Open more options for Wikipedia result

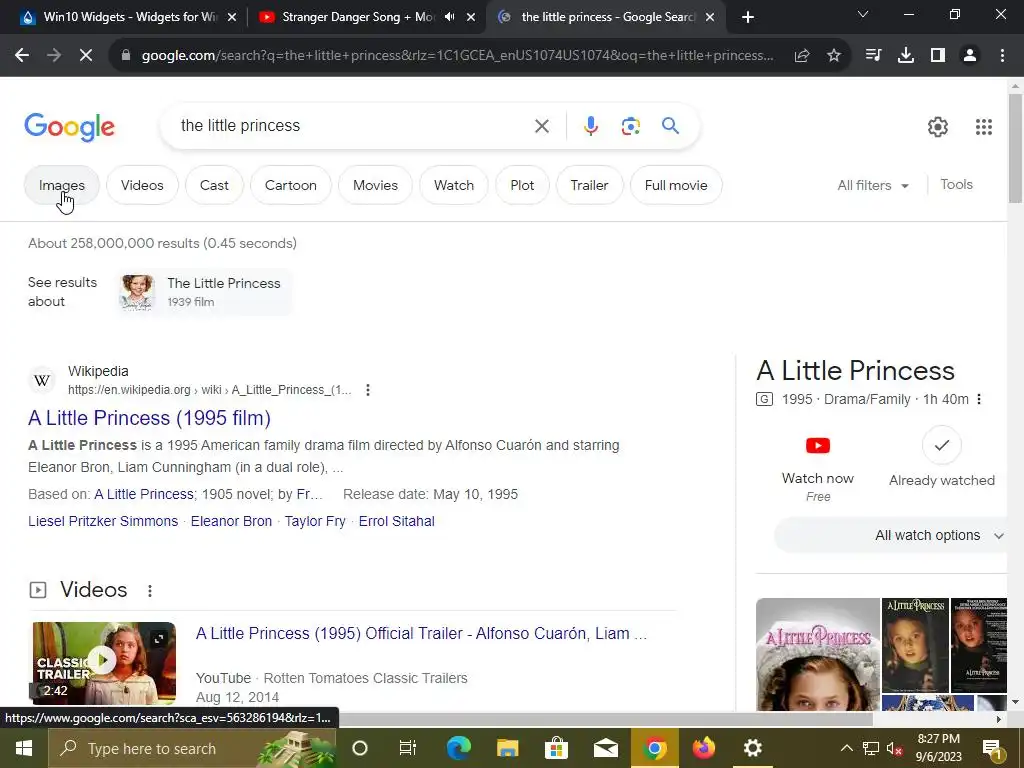point(368,390)
